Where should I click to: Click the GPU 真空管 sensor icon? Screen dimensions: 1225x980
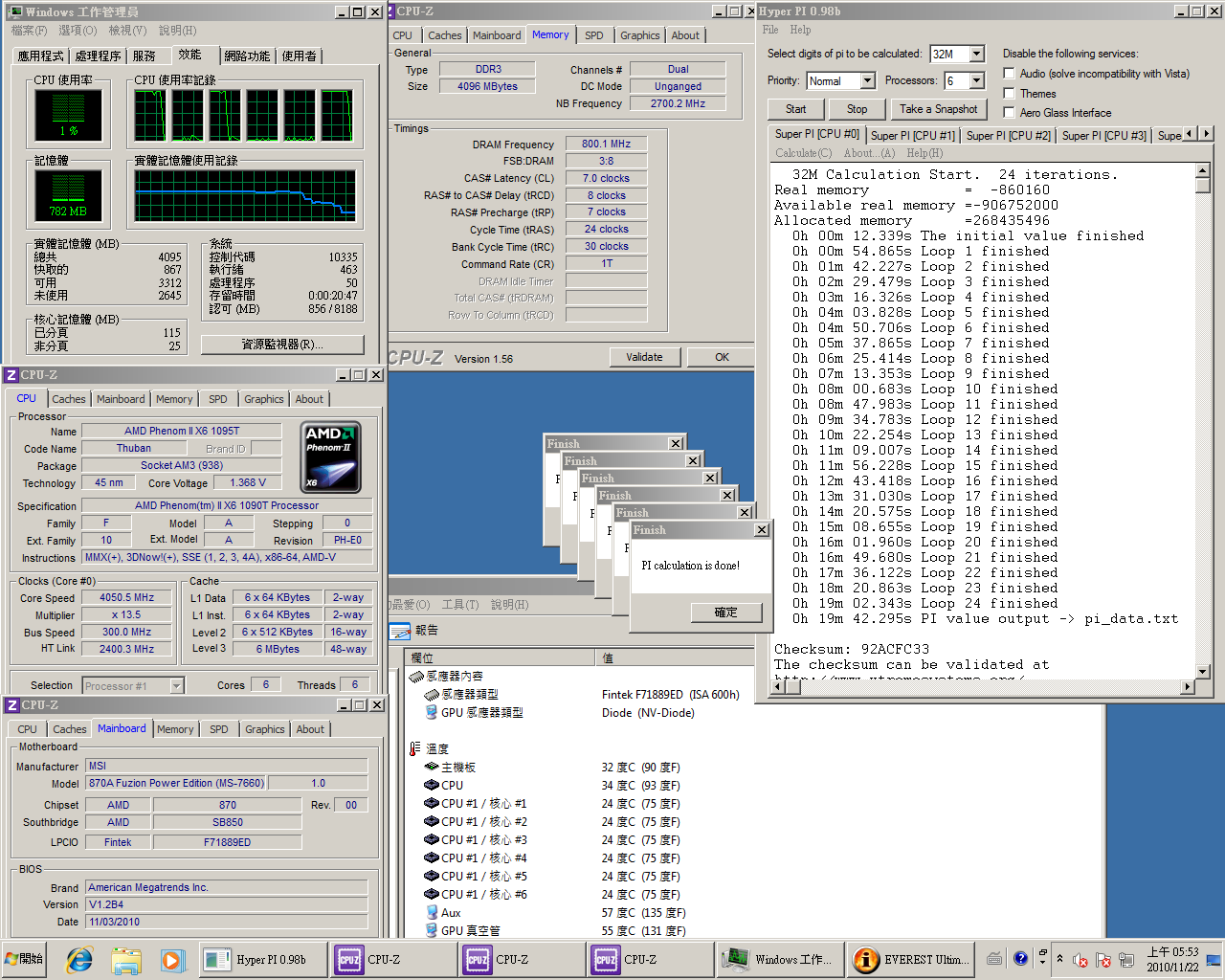pyautogui.click(x=432, y=931)
